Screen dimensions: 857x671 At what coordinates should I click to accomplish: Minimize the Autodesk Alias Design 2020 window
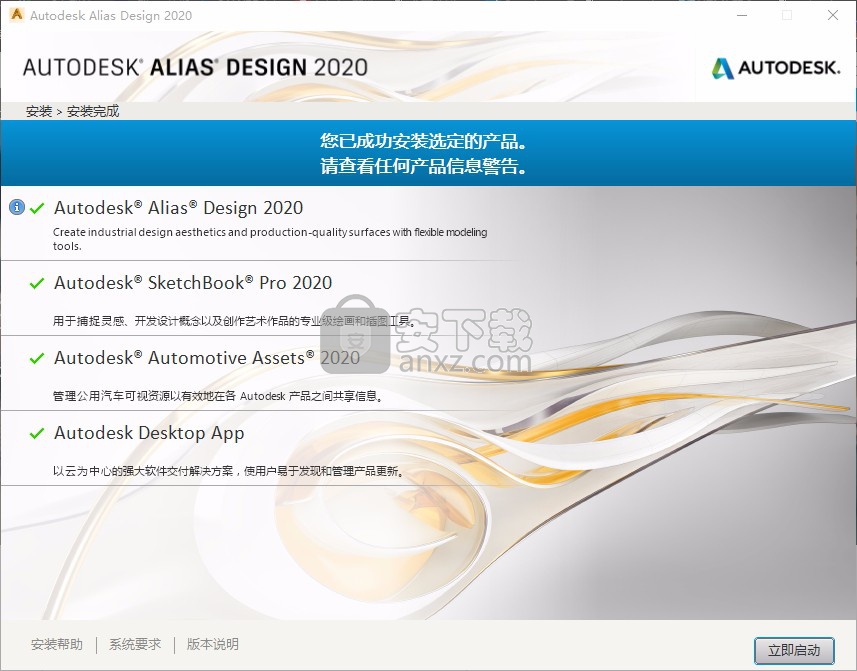click(x=742, y=15)
